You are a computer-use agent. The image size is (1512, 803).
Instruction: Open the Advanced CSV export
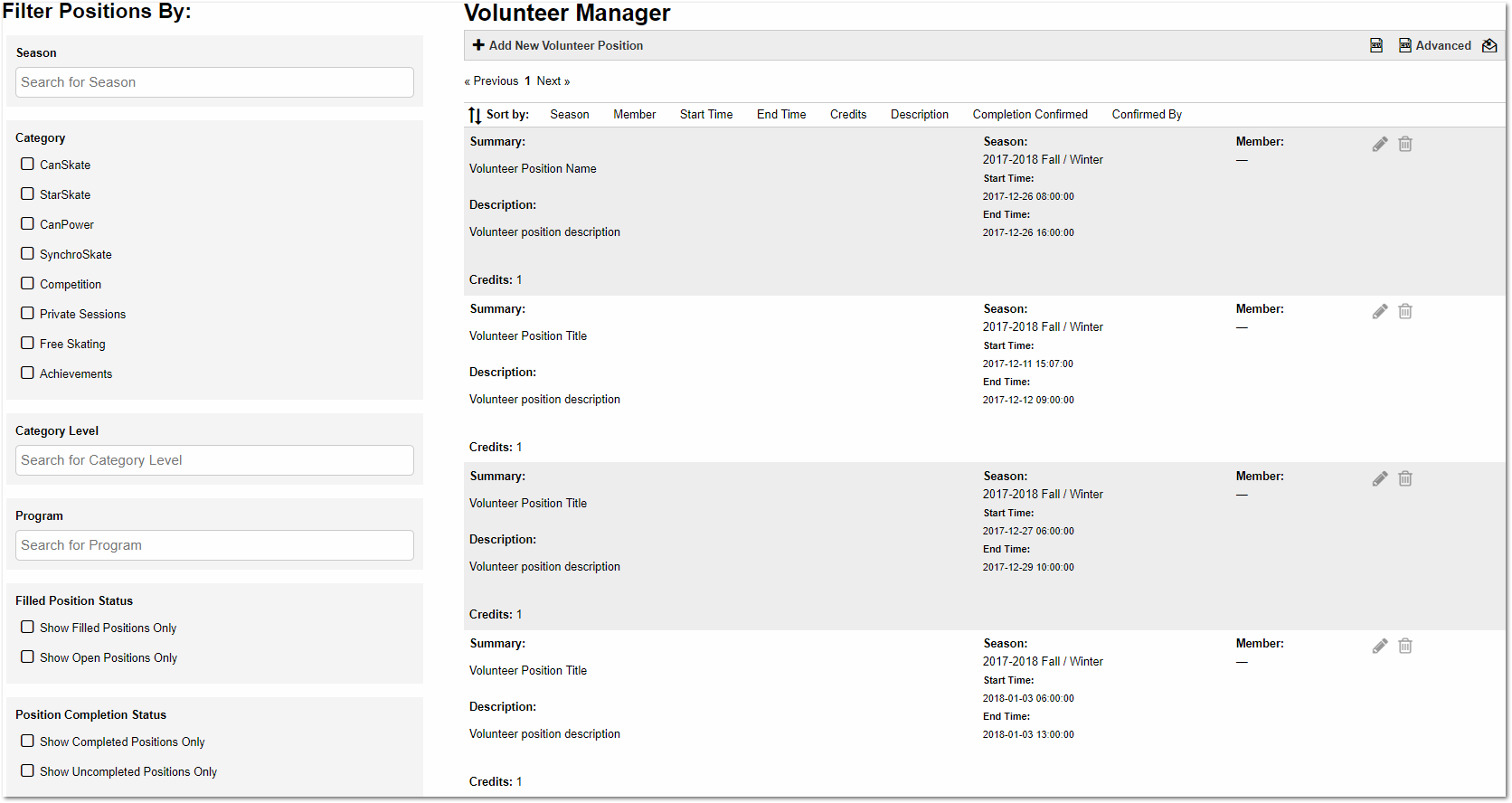click(x=1434, y=45)
